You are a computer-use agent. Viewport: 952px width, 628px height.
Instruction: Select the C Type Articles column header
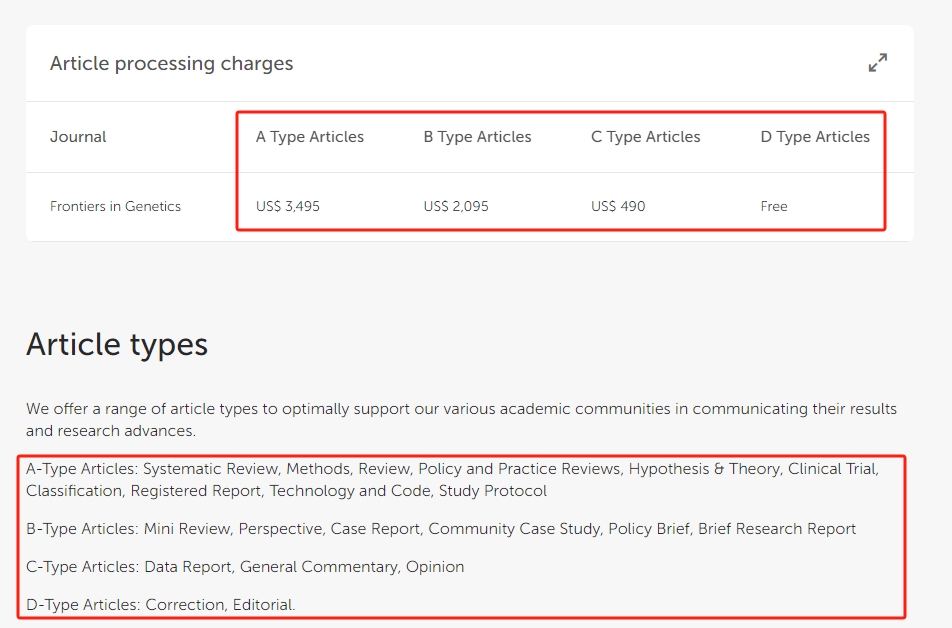[x=645, y=137]
